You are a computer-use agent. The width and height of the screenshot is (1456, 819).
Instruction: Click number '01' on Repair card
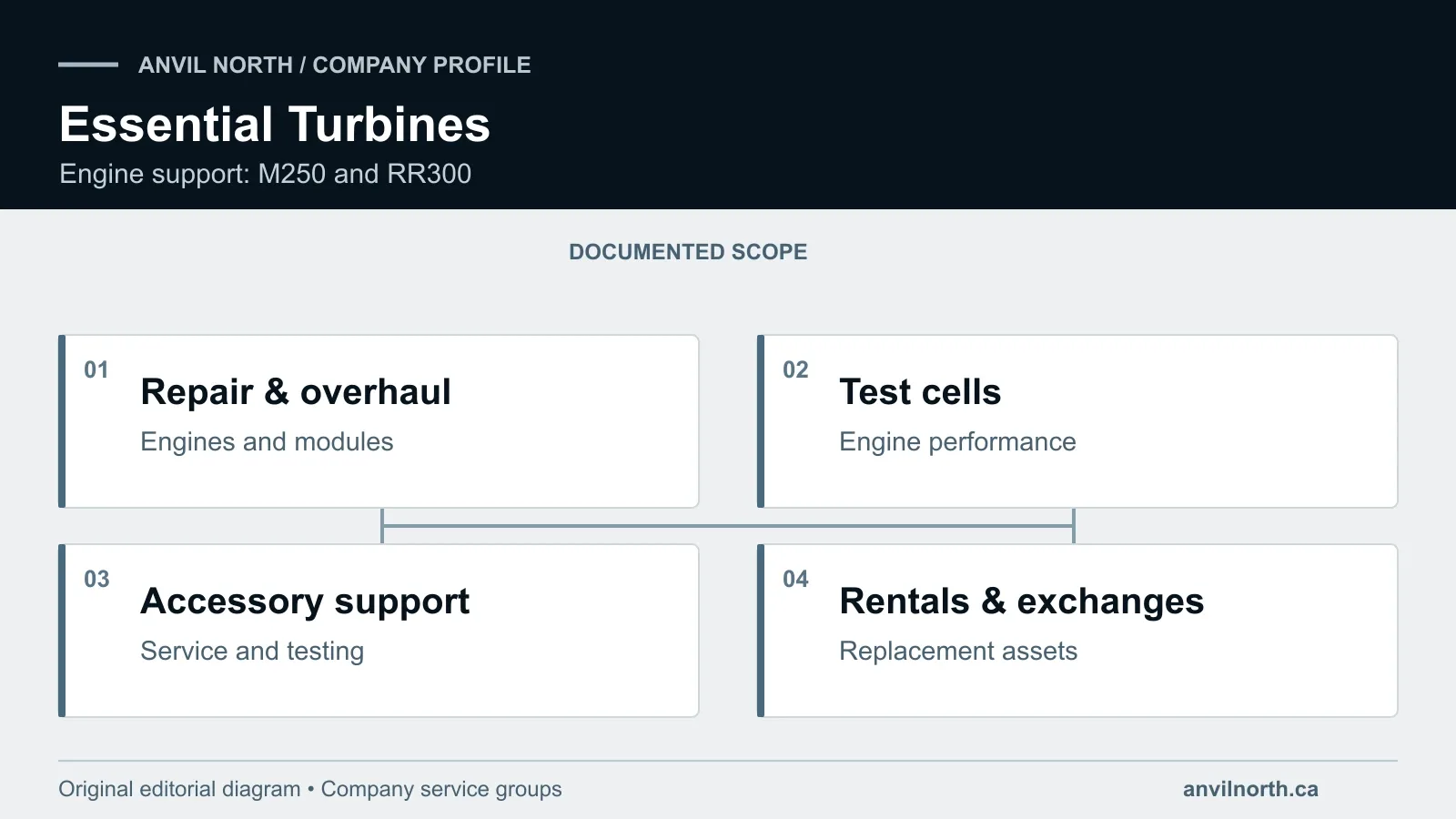pyautogui.click(x=96, y=369)
